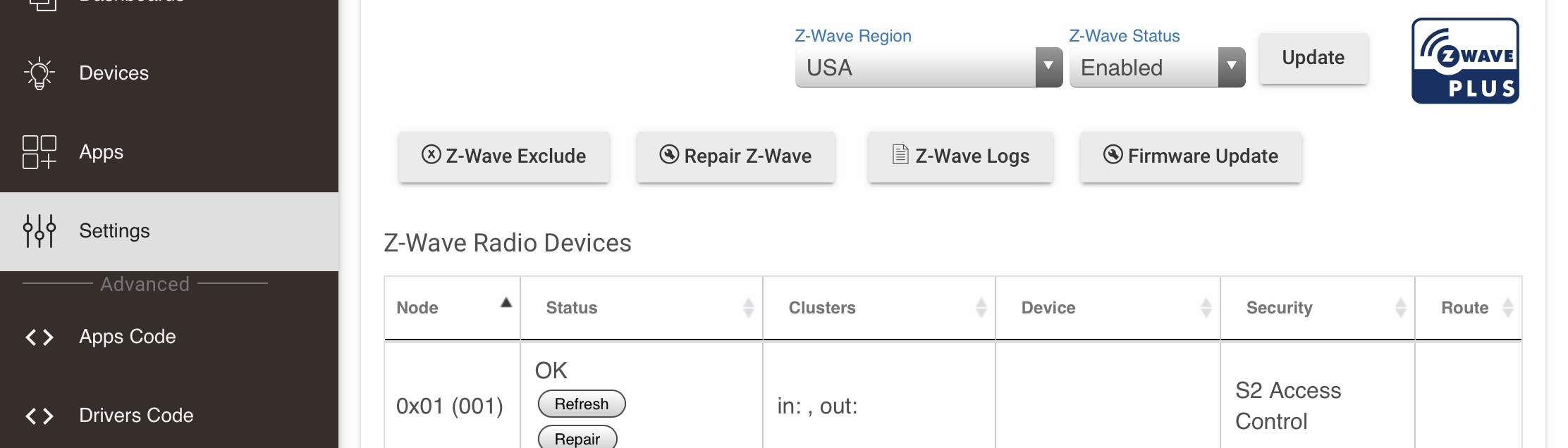This screenshot has width=1568, height=448.
Task: Open the Devices menu item
Action: coord(114,73)
